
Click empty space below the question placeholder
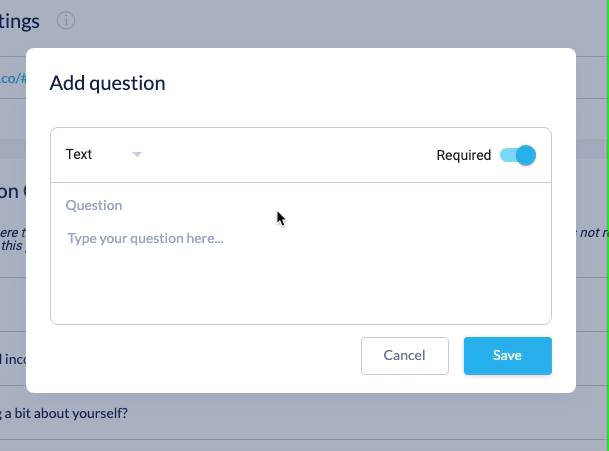click(x=300, y=290)
